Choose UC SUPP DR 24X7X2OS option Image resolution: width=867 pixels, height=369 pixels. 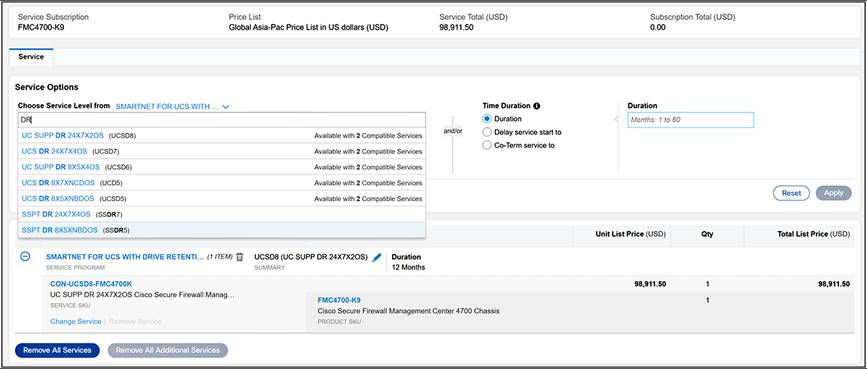coord(222,136)
